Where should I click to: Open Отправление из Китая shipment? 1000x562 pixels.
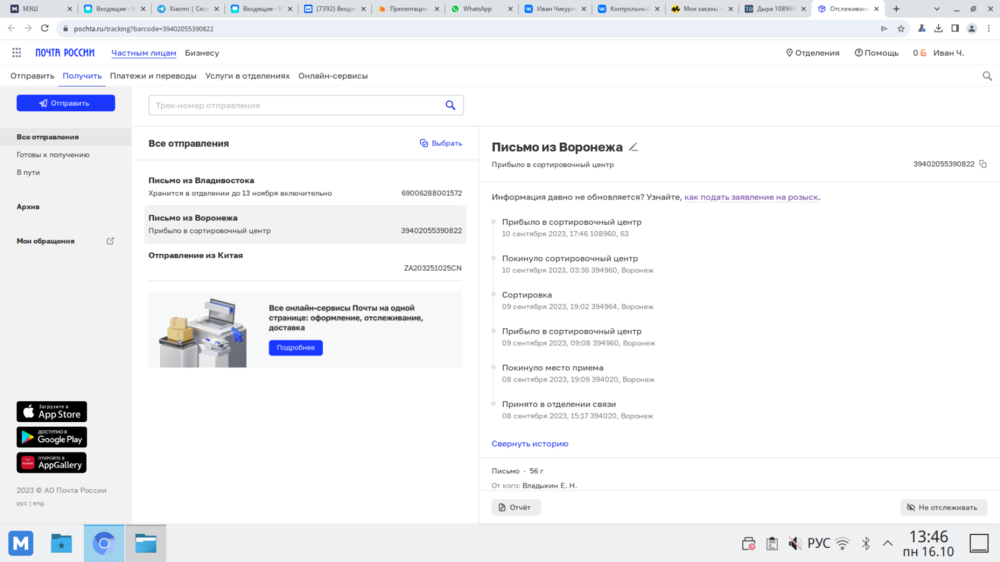(x=305, y=262)
